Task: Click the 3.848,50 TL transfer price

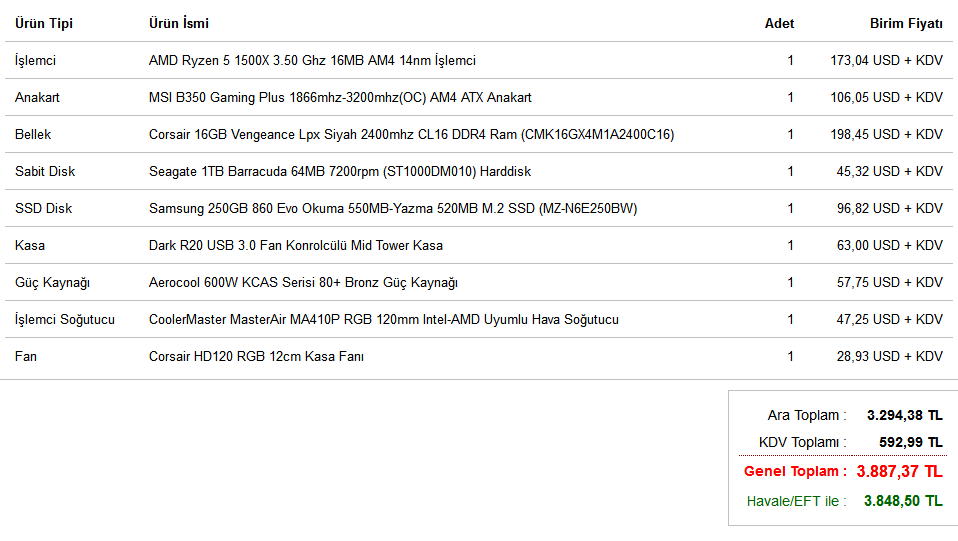Action: (x=903, y=501)
